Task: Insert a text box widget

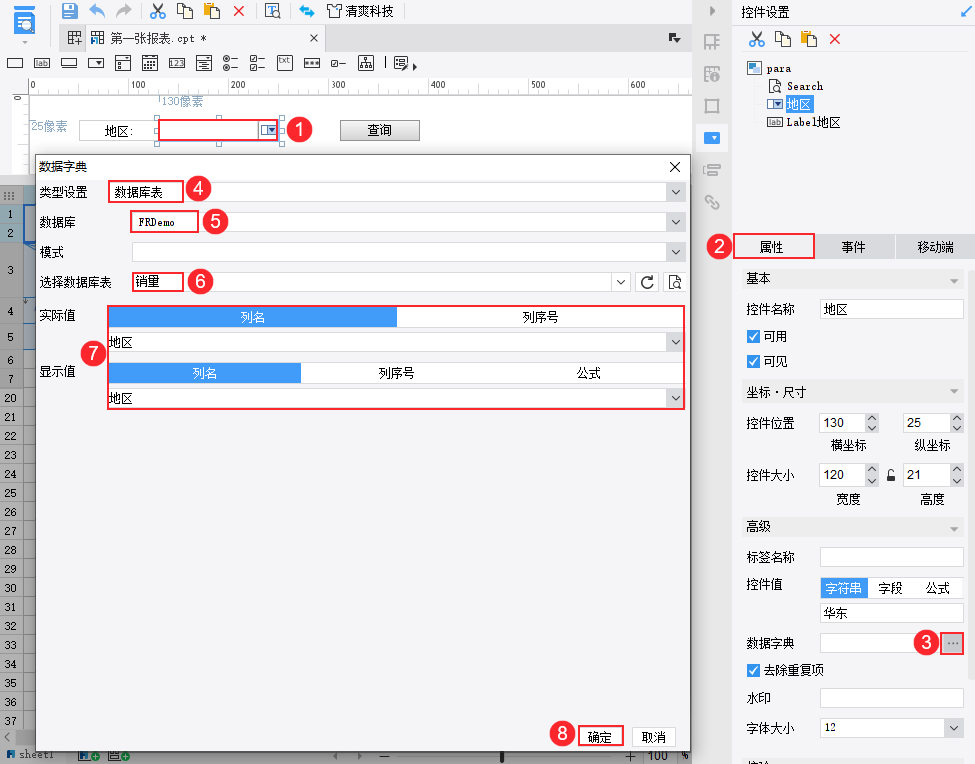Action: point(15,63)
